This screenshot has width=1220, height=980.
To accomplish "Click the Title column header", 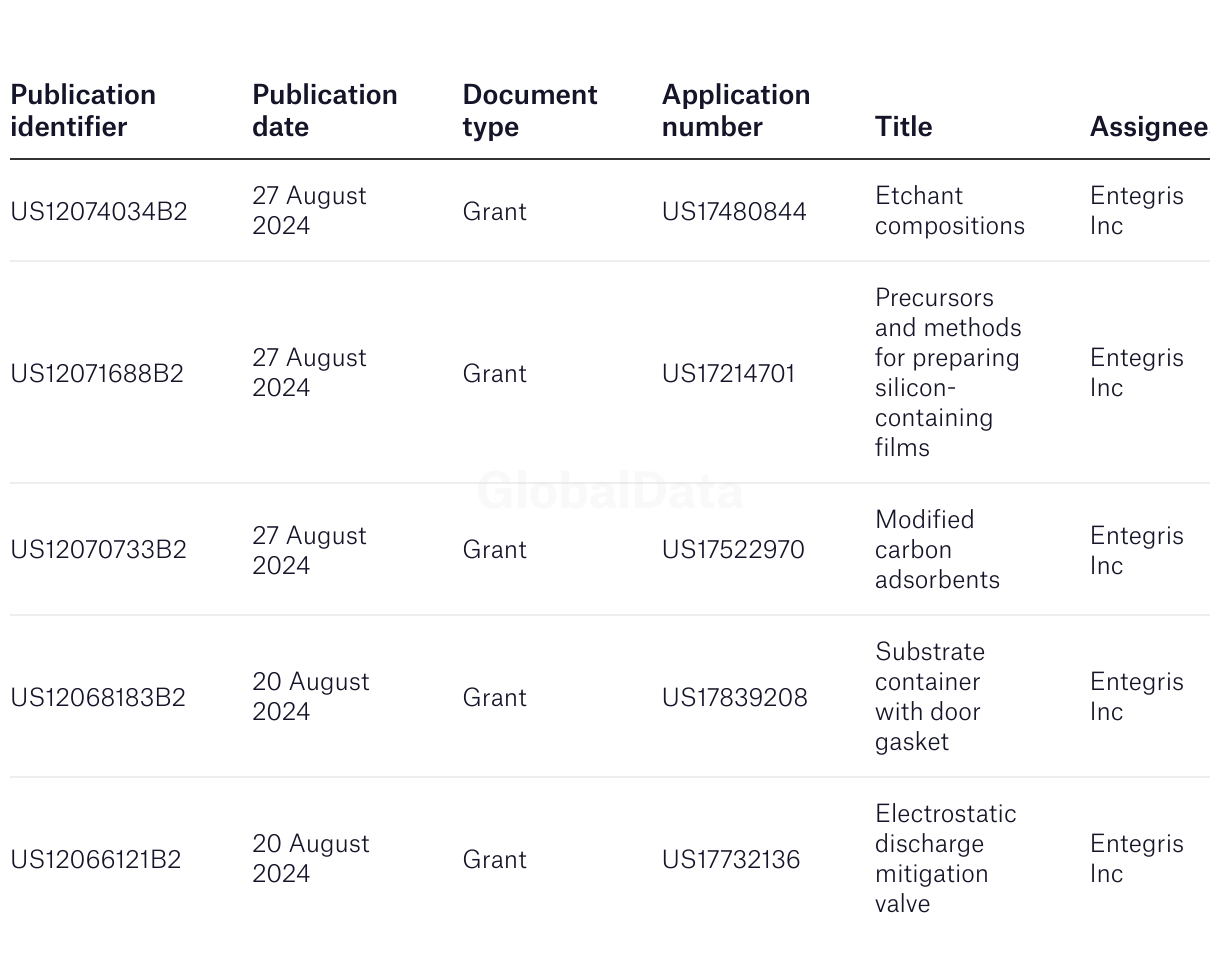I will coord(904,127).
